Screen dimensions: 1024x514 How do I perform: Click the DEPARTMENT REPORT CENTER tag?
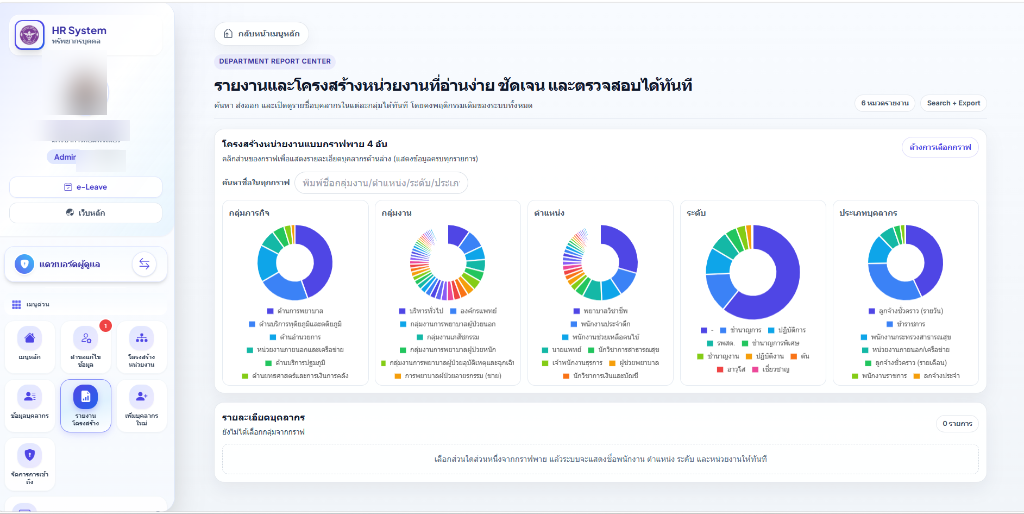(x=274, y=61)
